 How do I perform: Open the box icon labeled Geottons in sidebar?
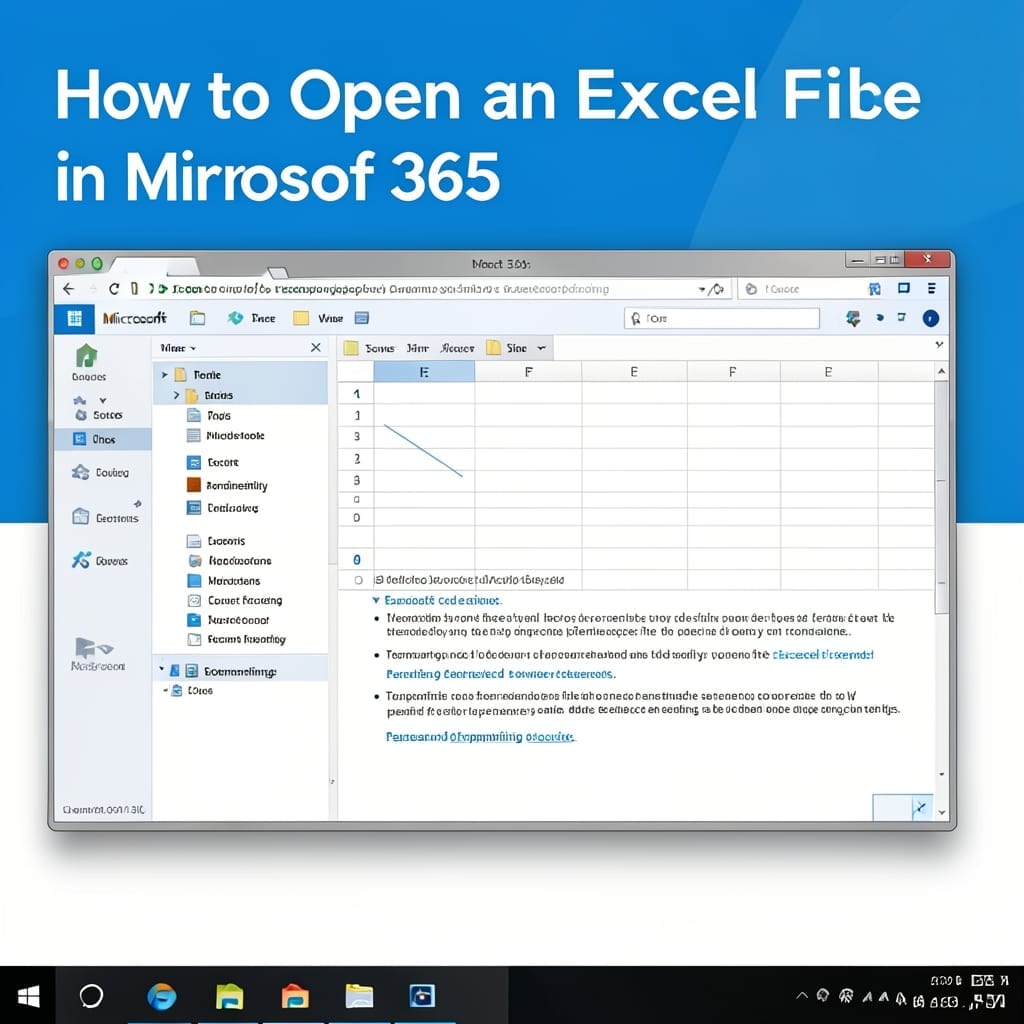point(80,517)
